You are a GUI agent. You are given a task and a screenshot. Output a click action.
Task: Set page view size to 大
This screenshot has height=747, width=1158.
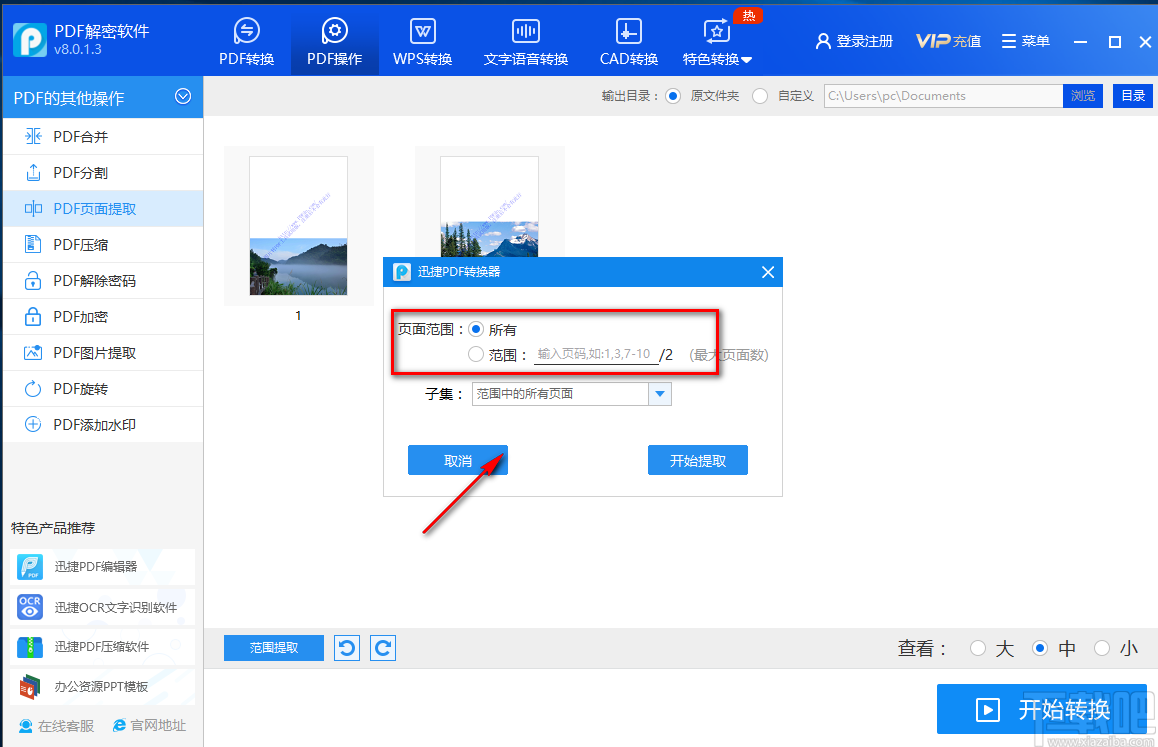click(978, 648)
